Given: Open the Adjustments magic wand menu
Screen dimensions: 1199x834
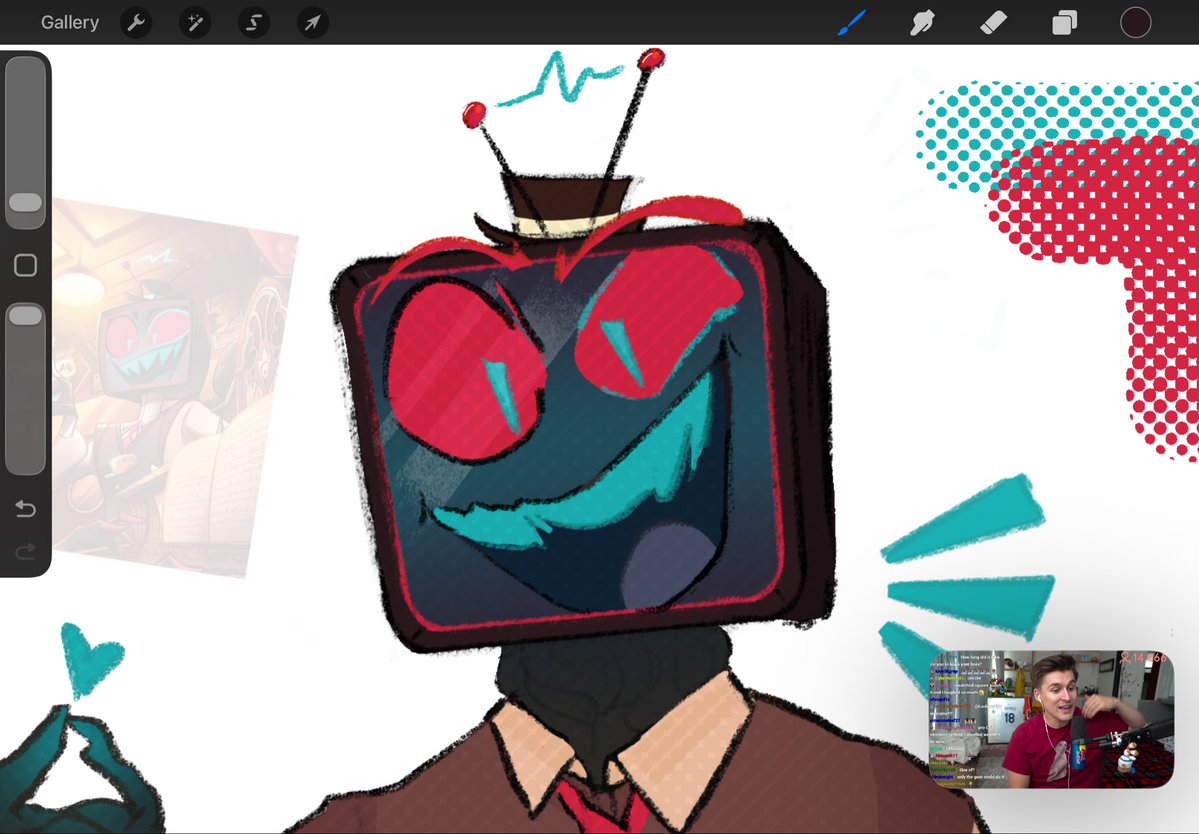Looking at the screenshot, I should click(195, 23).
